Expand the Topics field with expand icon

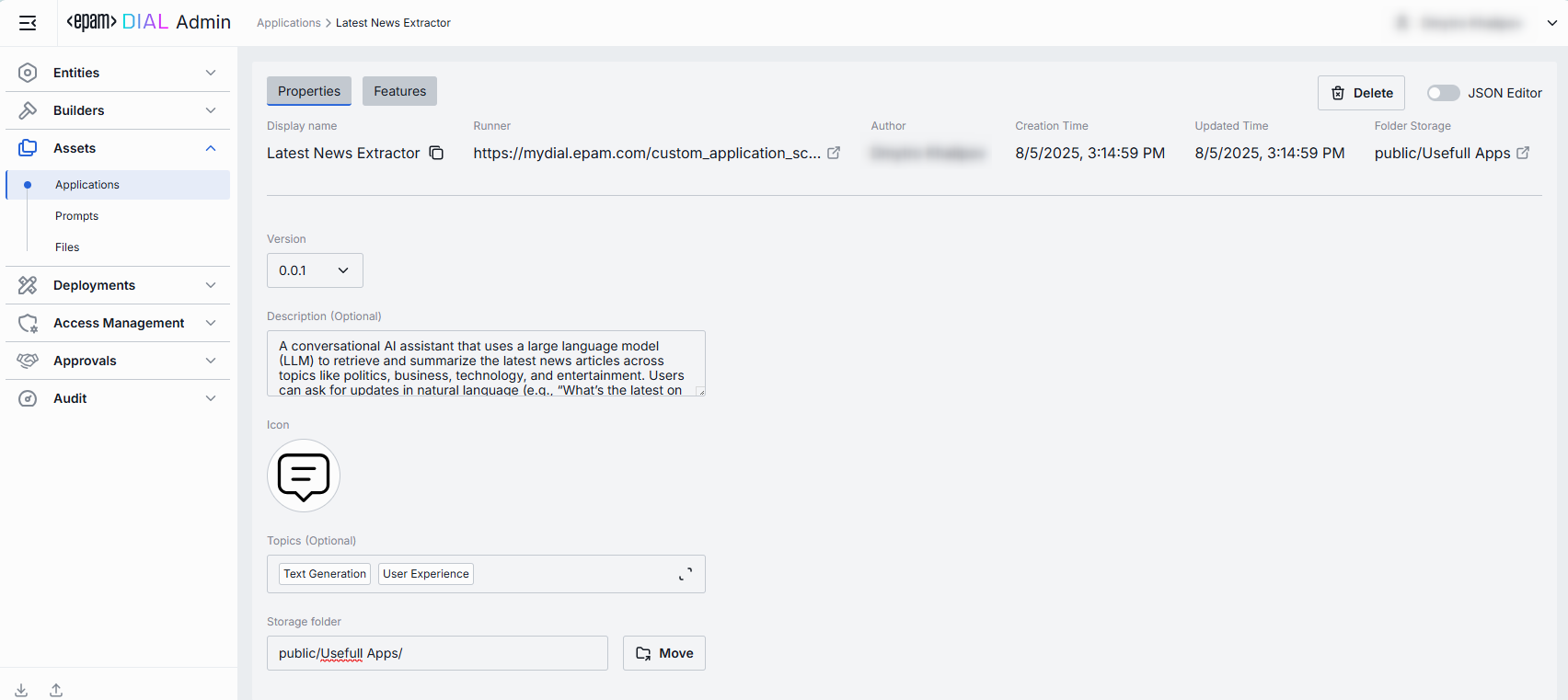coord(686,574)
